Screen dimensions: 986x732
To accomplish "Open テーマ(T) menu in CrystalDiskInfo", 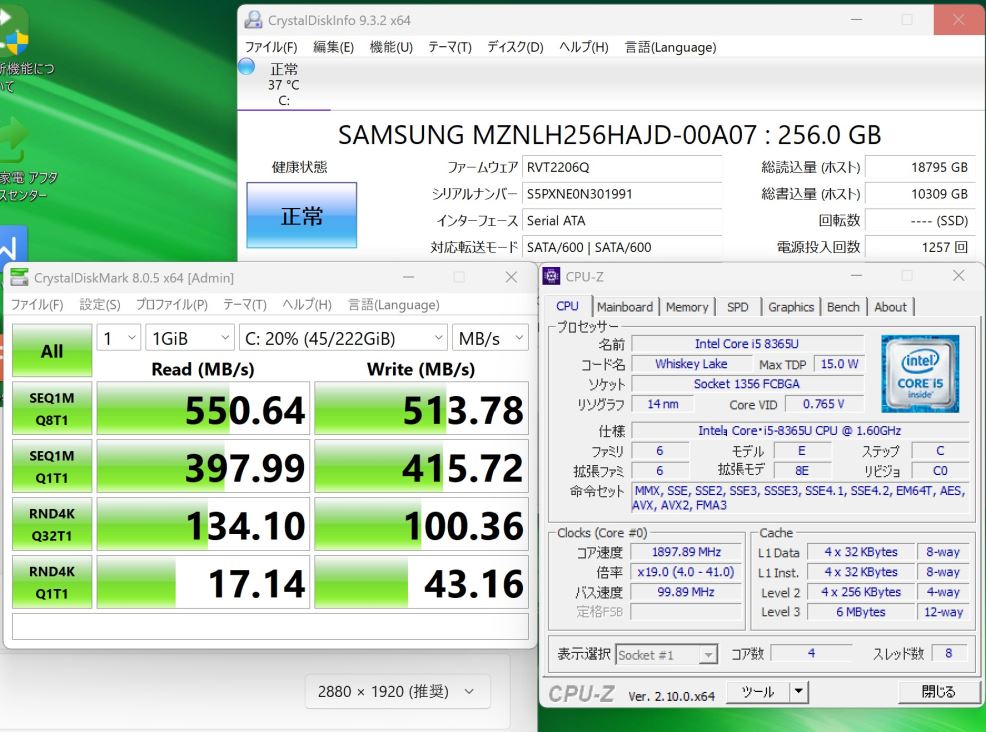I will [450, 47].
